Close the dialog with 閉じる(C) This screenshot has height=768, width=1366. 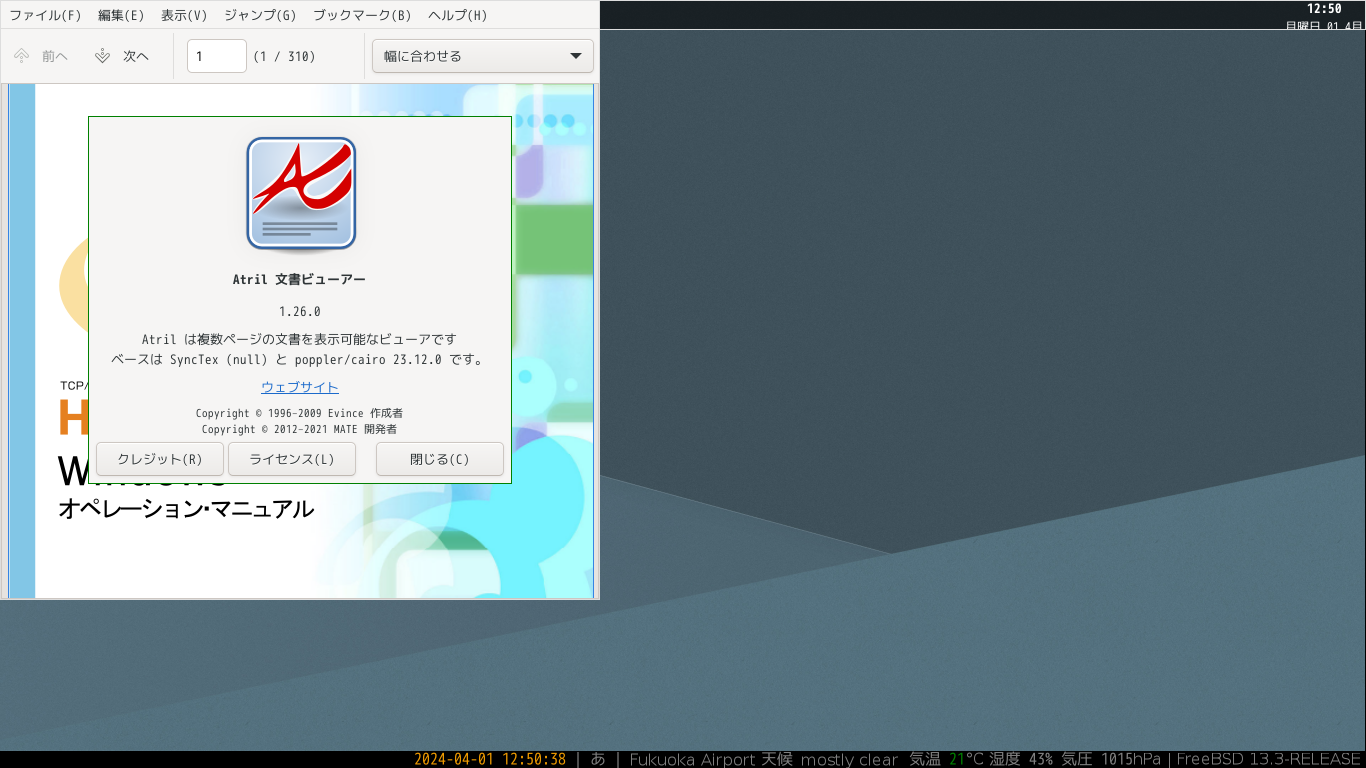tap(440, 459)
